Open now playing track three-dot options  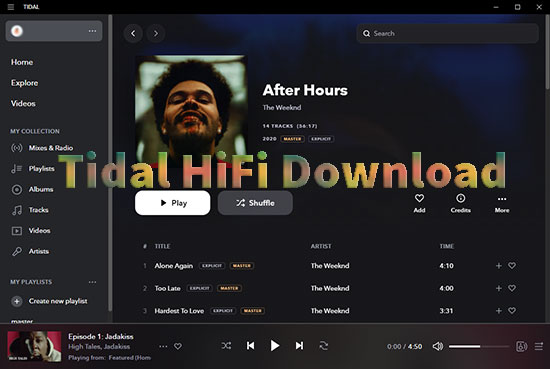coord(163,346)
